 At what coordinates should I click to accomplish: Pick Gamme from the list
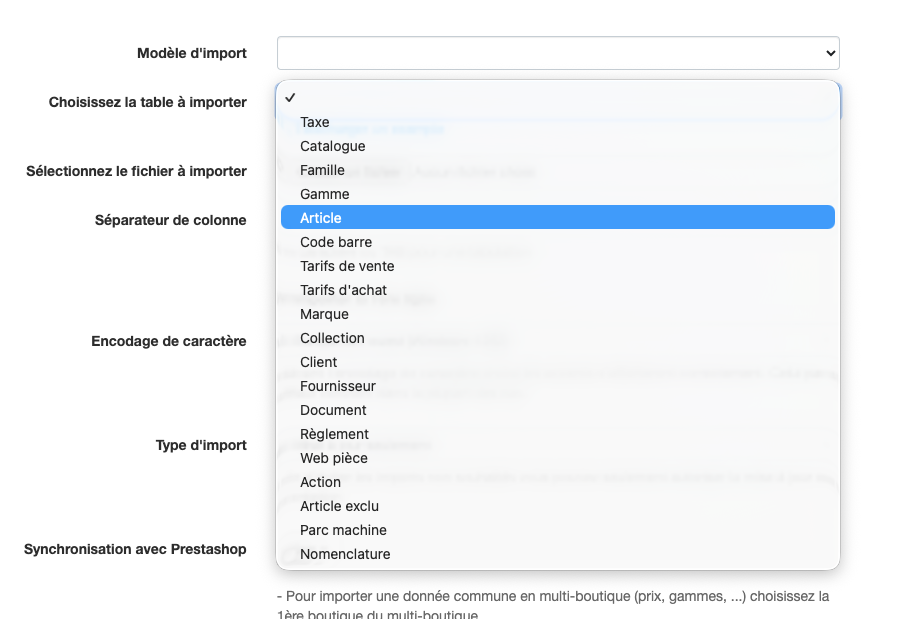pyautogui.click(x=325, y=194)
